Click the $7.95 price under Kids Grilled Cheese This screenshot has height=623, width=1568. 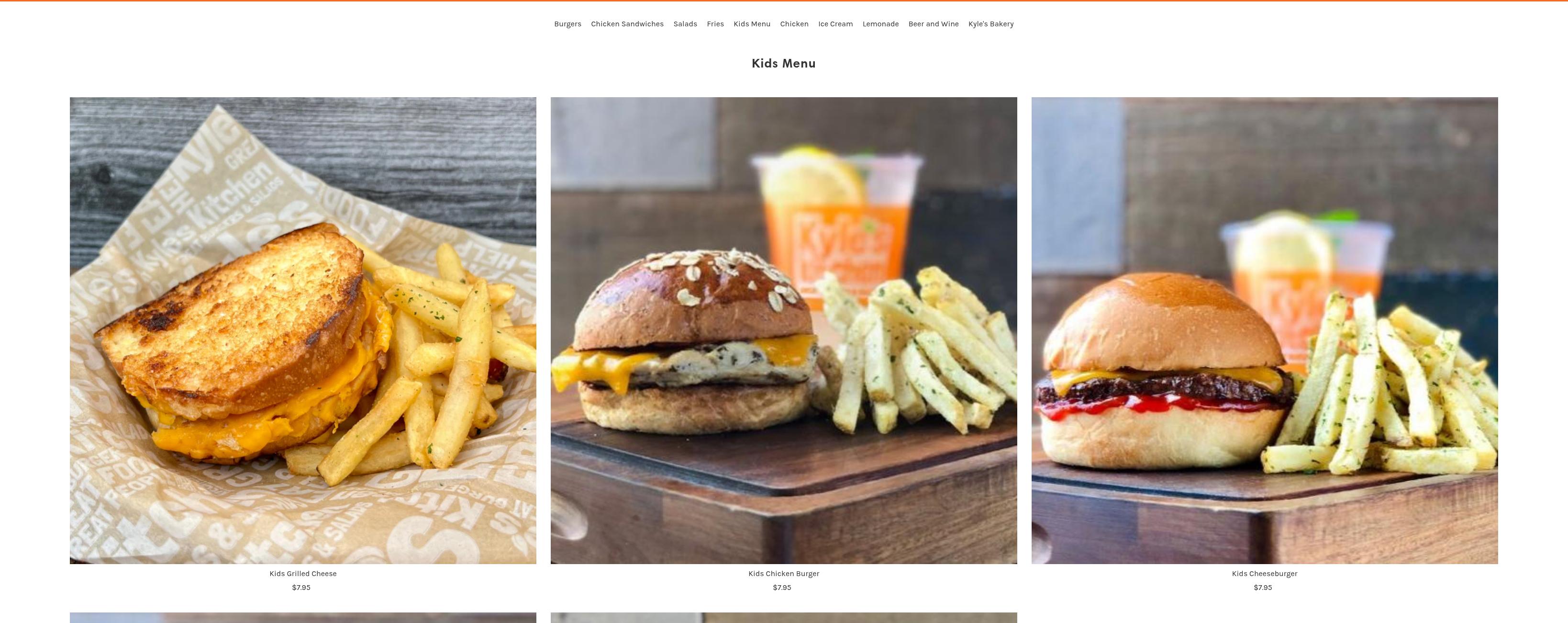(301, 588)
